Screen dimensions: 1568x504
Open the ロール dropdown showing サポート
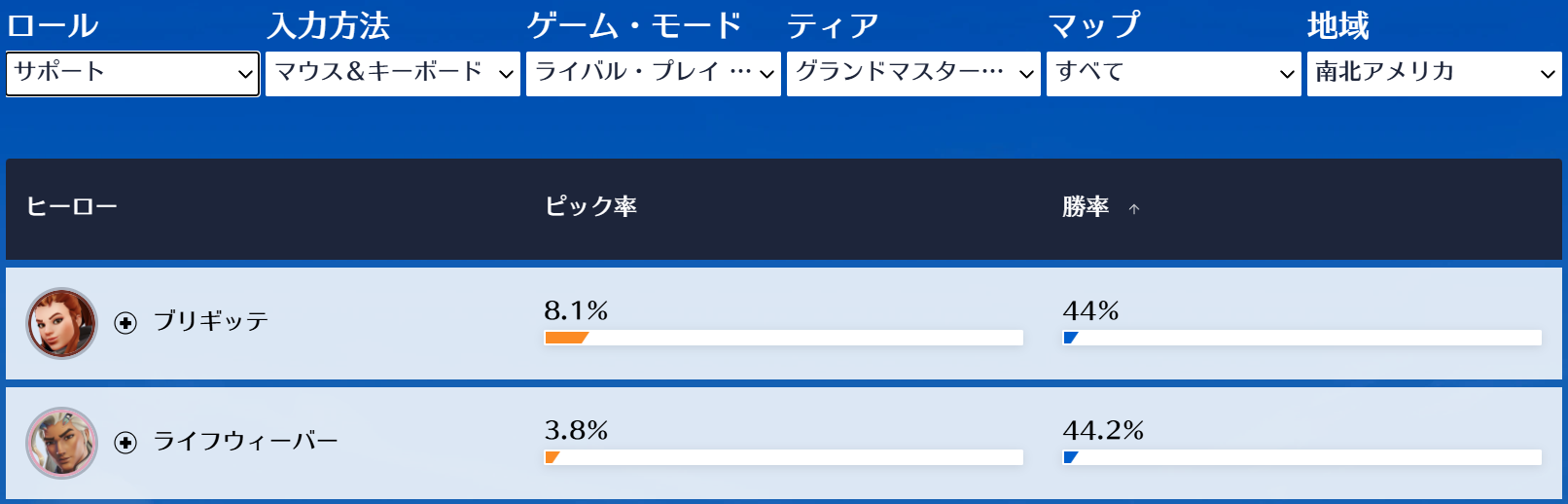tap(132, 74)
